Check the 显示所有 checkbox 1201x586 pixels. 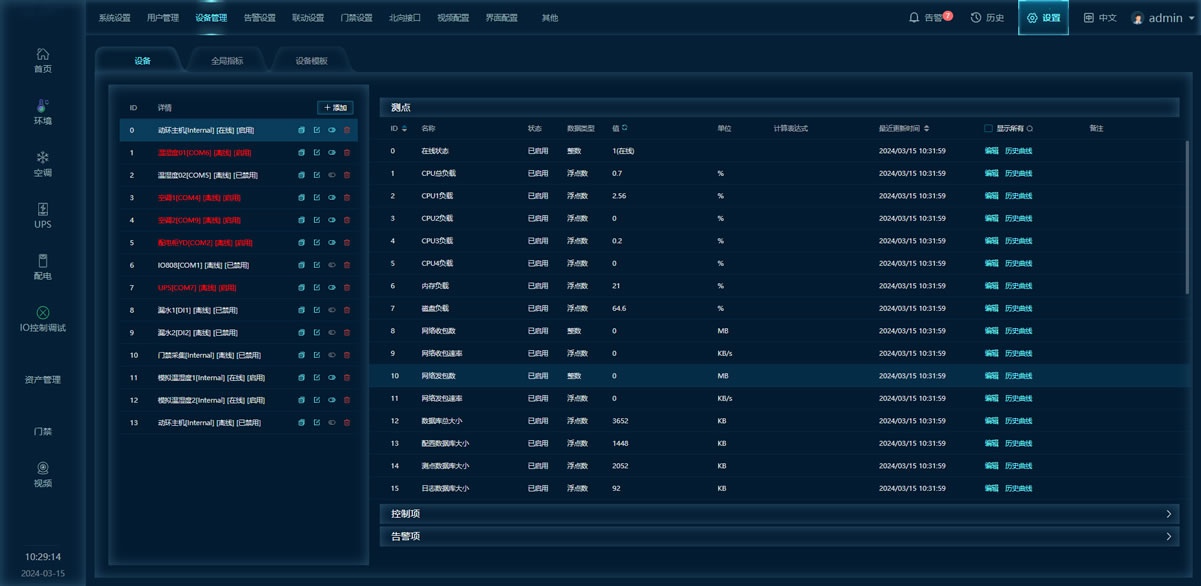pos(988,129)
